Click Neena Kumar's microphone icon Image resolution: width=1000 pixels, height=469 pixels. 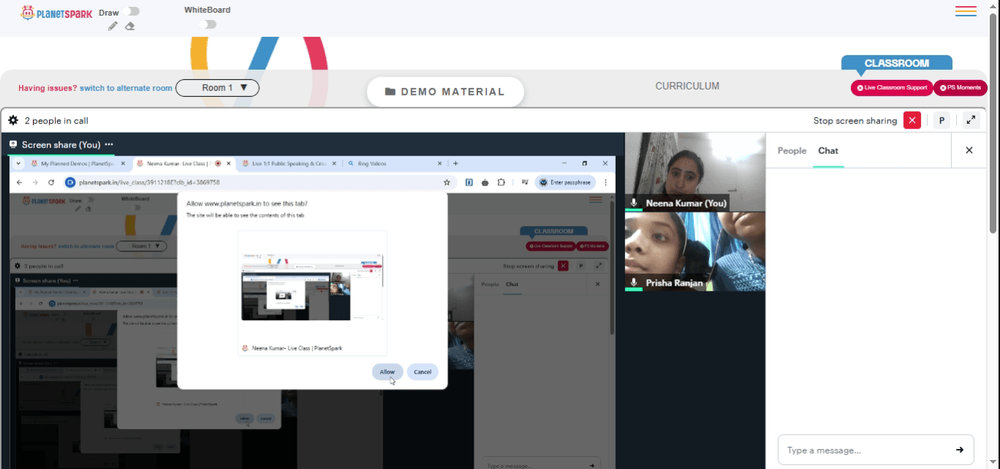coord(634,204)
